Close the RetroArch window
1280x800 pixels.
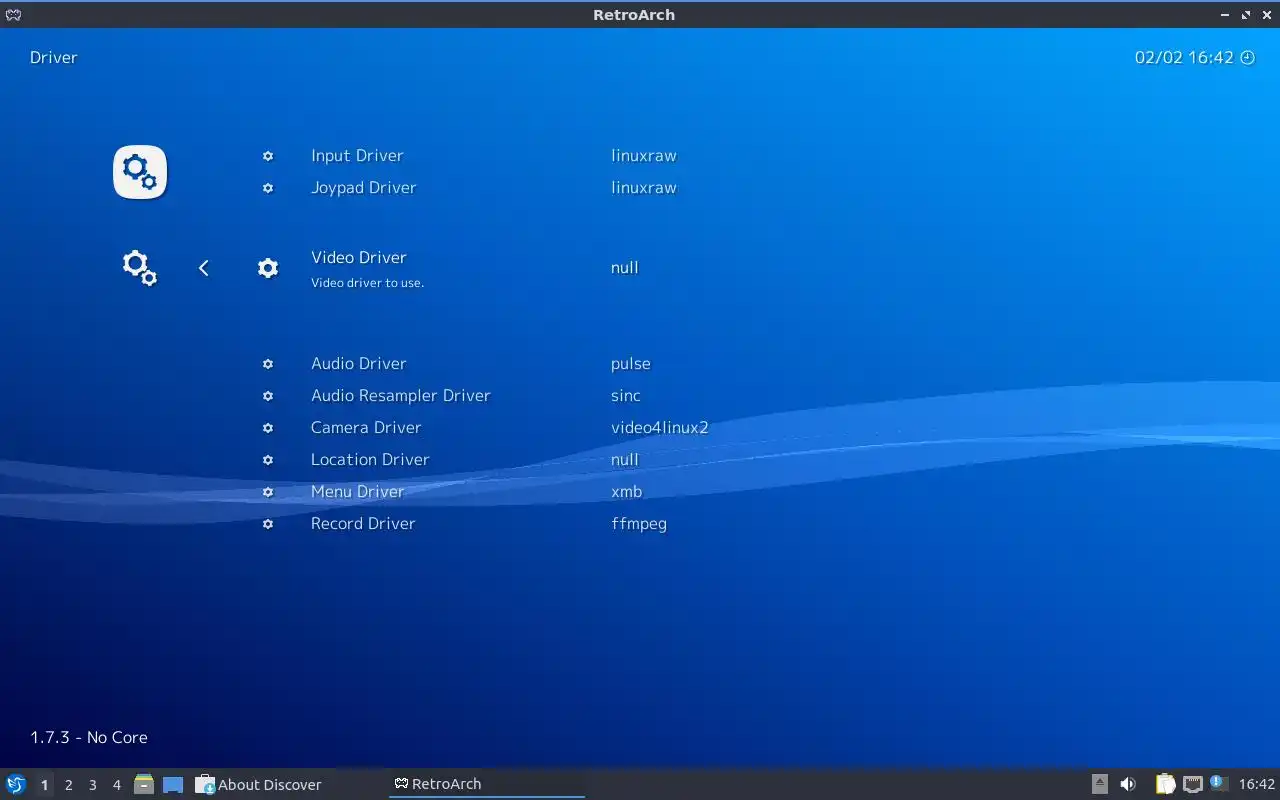tap(1266, 15)
